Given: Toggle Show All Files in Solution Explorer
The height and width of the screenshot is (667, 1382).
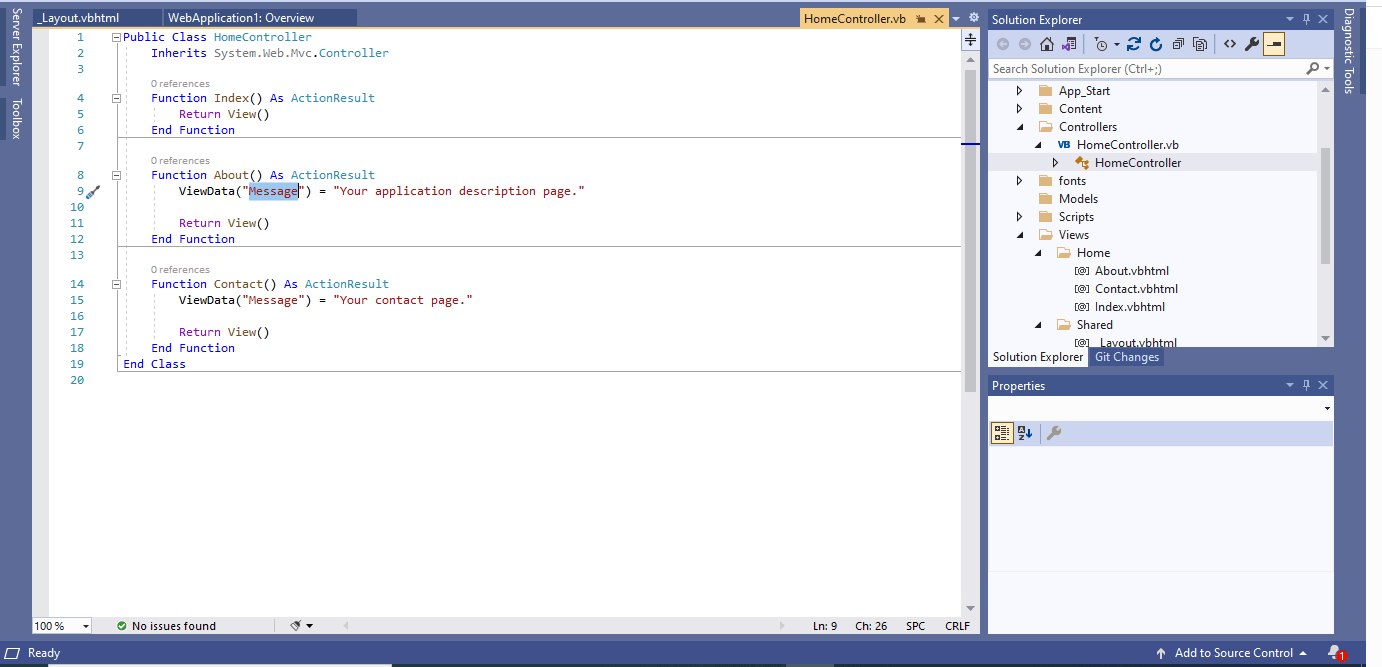Looking at the screenshot, I should coord(1200,44).
